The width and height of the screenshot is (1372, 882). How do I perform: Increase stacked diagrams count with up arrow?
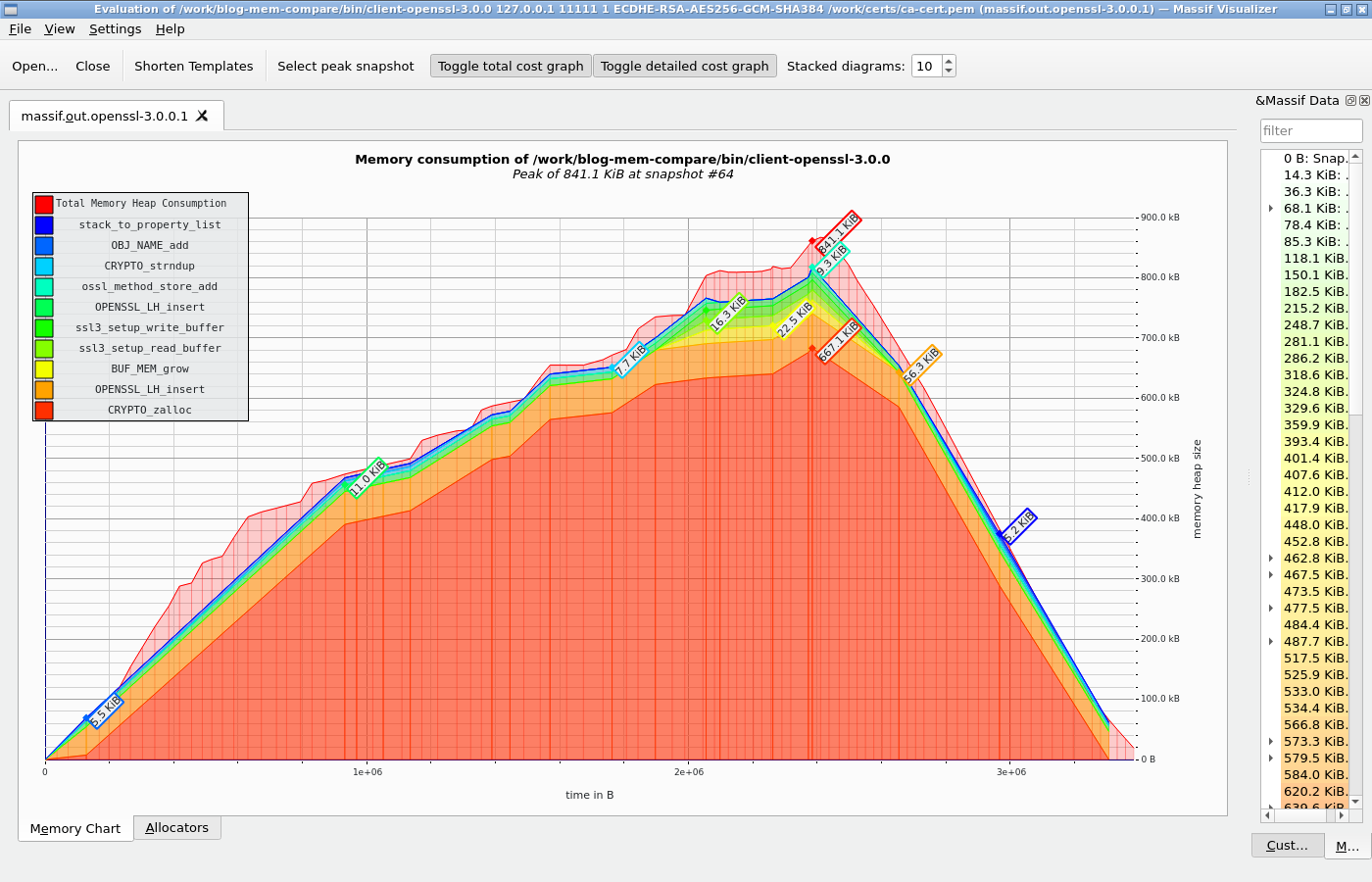(x=949, y=61)
